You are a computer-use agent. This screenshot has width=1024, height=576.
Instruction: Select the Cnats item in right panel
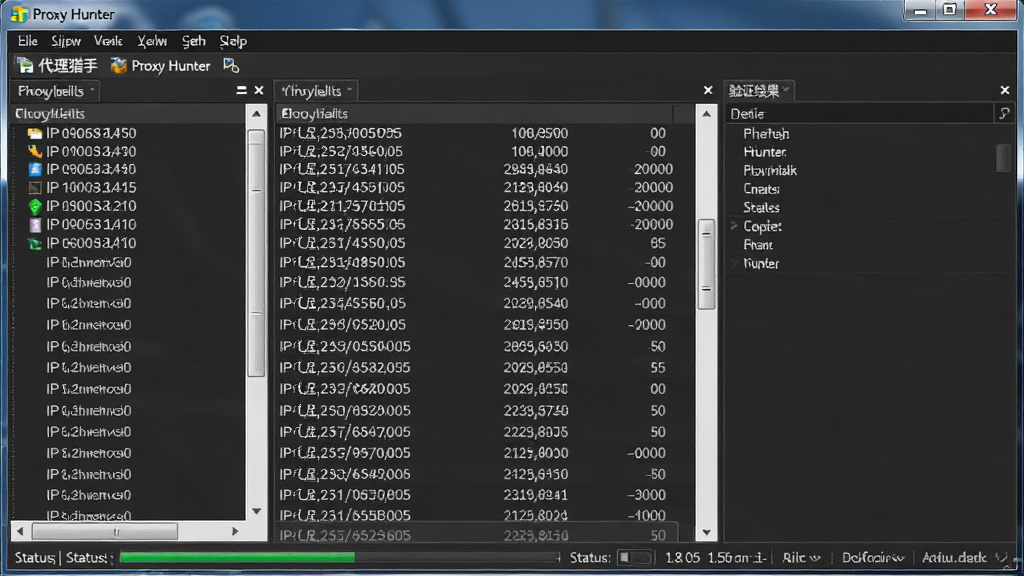click(x=761, y=189)
